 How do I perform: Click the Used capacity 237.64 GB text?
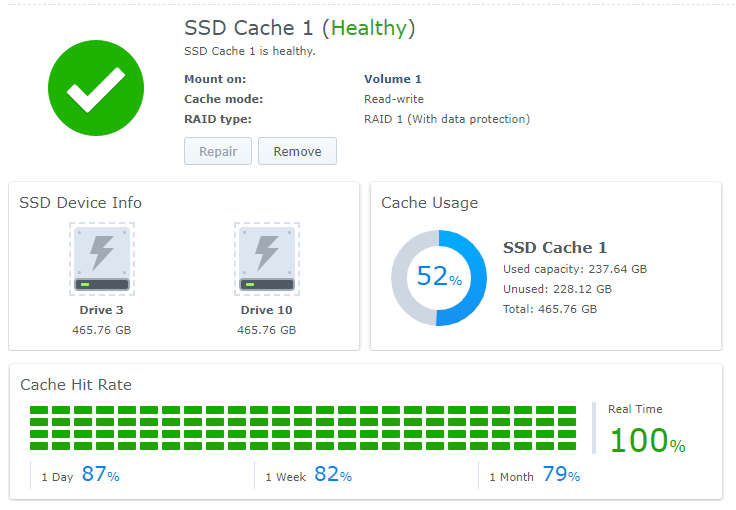pos(574,269)
